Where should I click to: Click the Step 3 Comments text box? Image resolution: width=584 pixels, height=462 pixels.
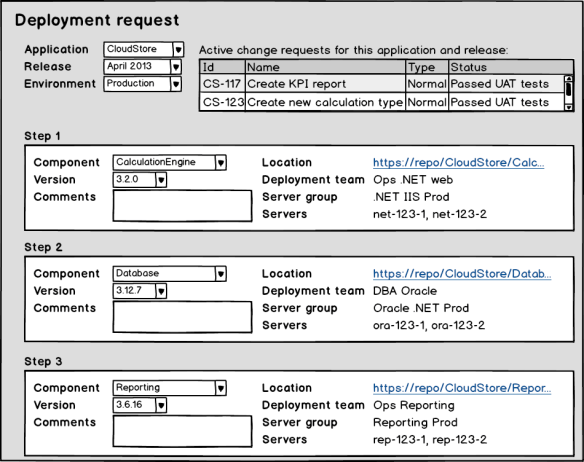click(x=182, y=431)
